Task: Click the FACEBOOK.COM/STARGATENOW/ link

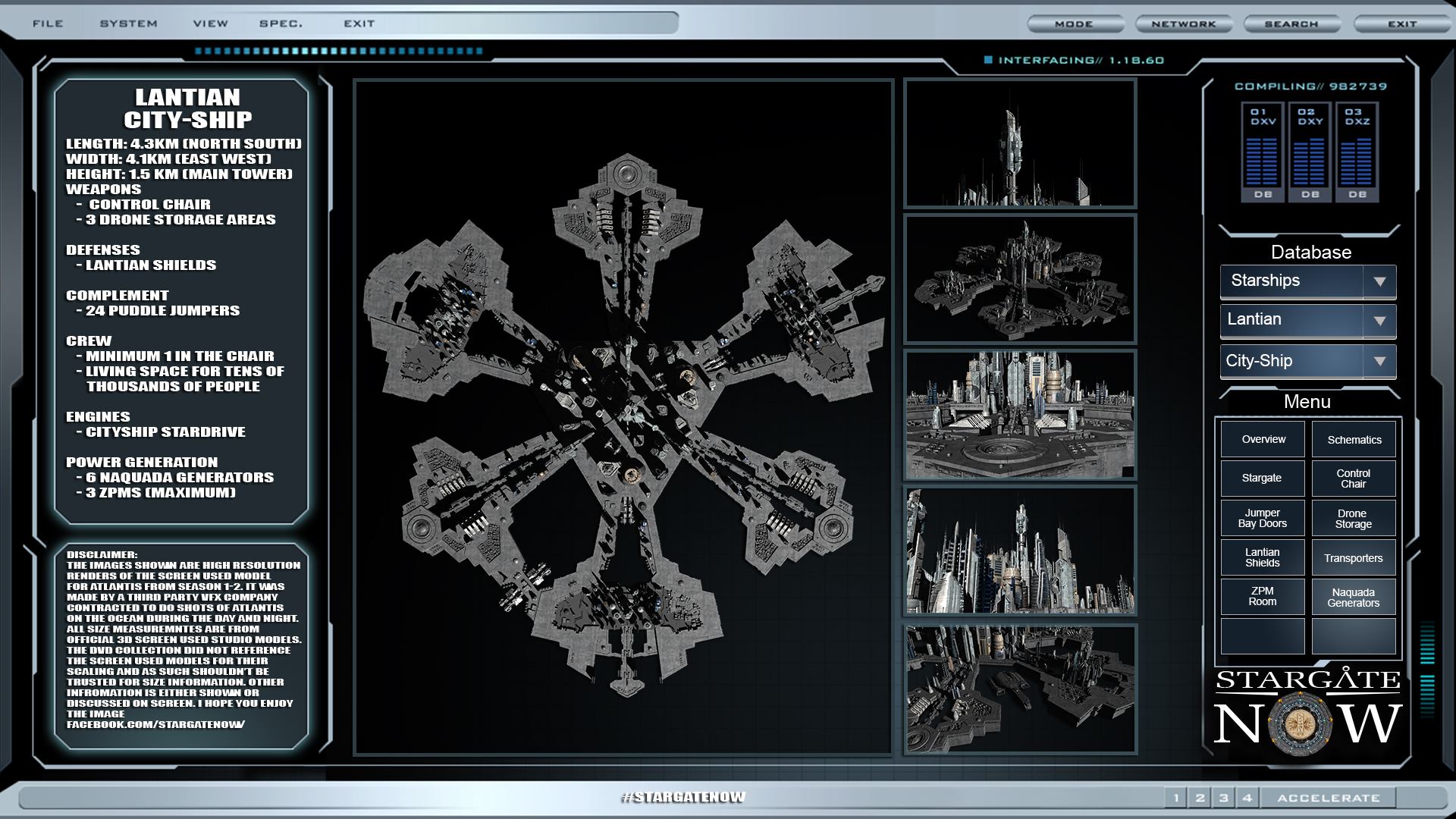Action: tap(155, 724)
